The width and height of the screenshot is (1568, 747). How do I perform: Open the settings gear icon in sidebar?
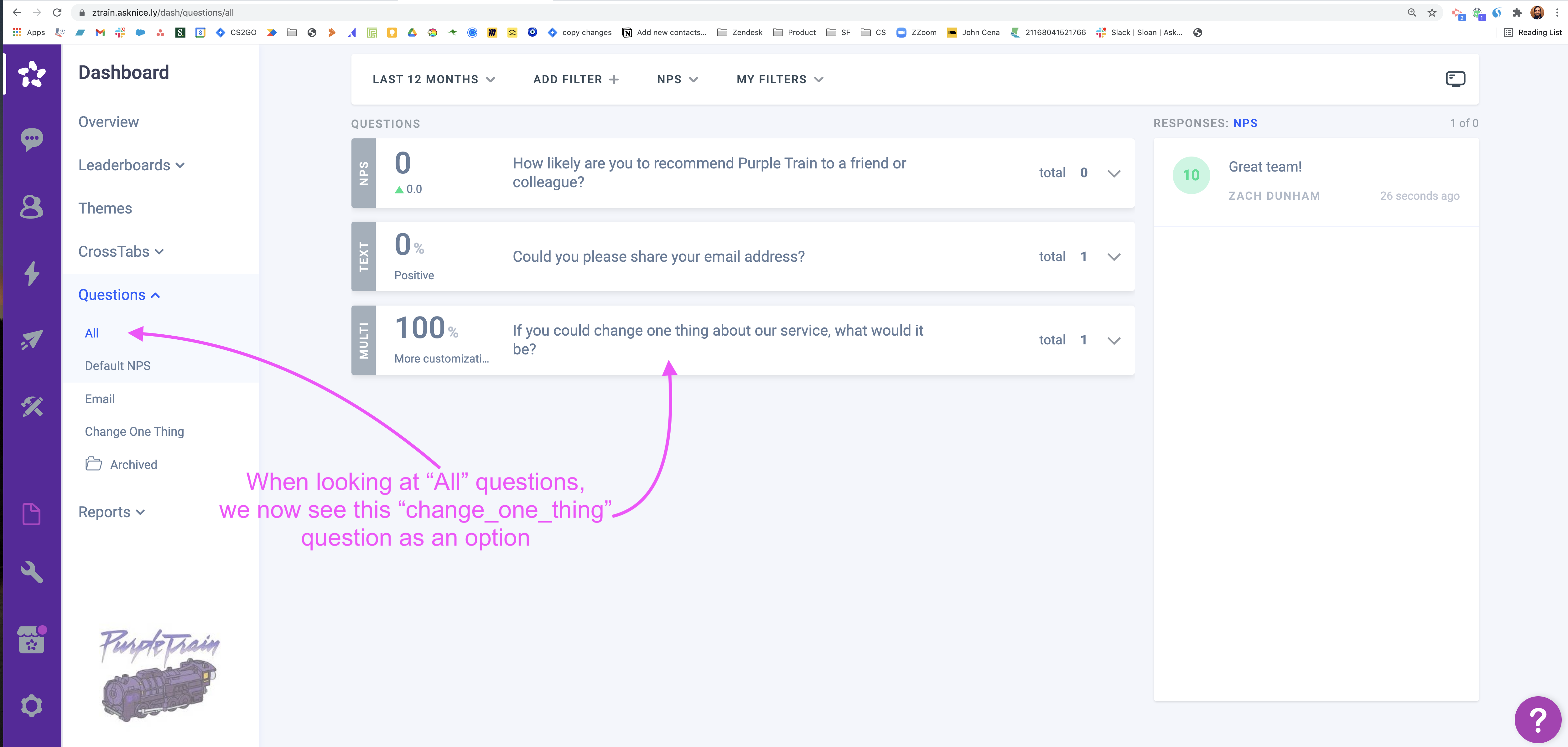(32, 706)
